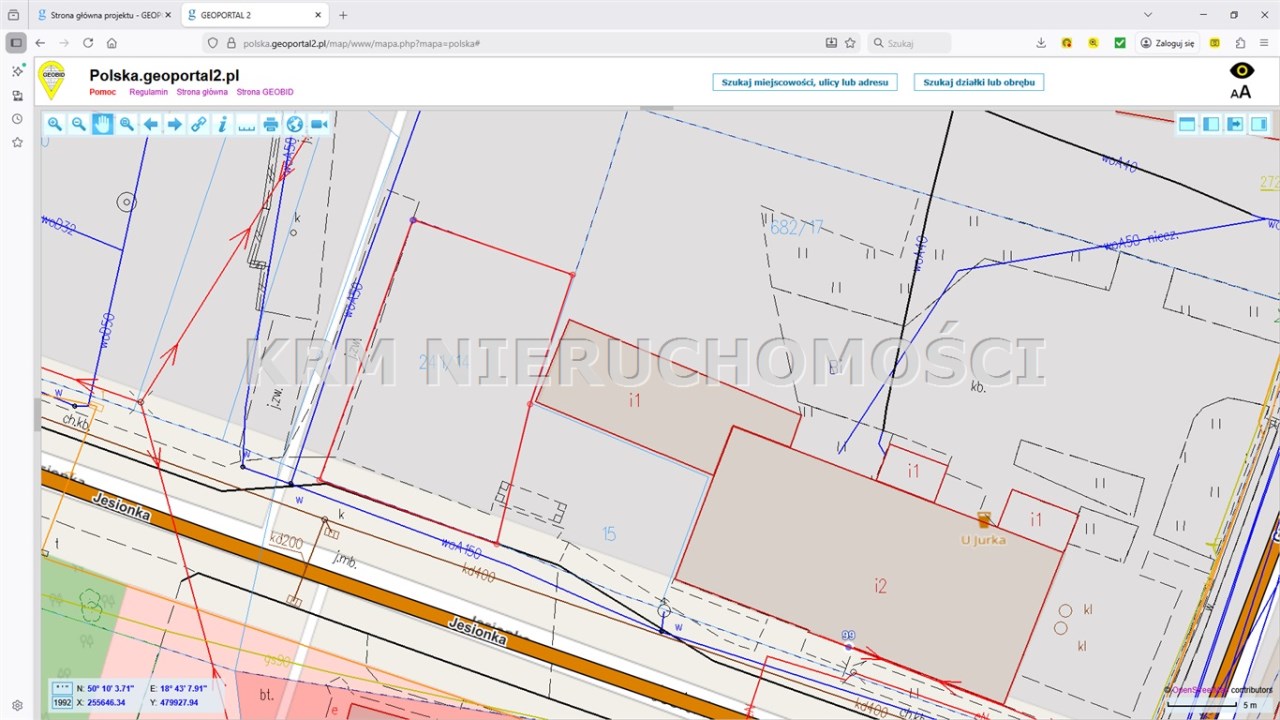The image size is (1280, 720).
Task: Toggle high contrast eye icon
Action: point(1241,70)
